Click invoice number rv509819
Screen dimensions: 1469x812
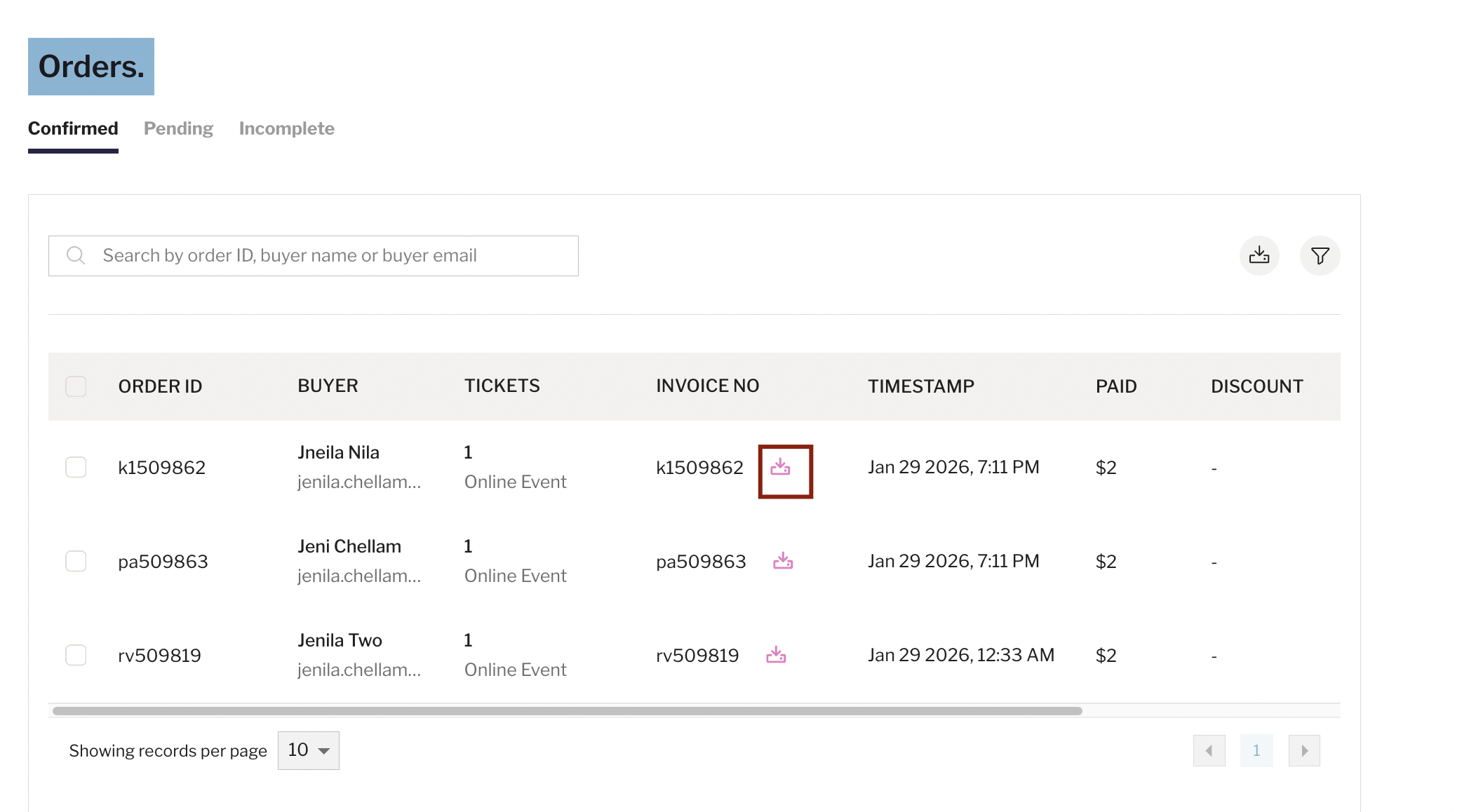tap(697, 656)
